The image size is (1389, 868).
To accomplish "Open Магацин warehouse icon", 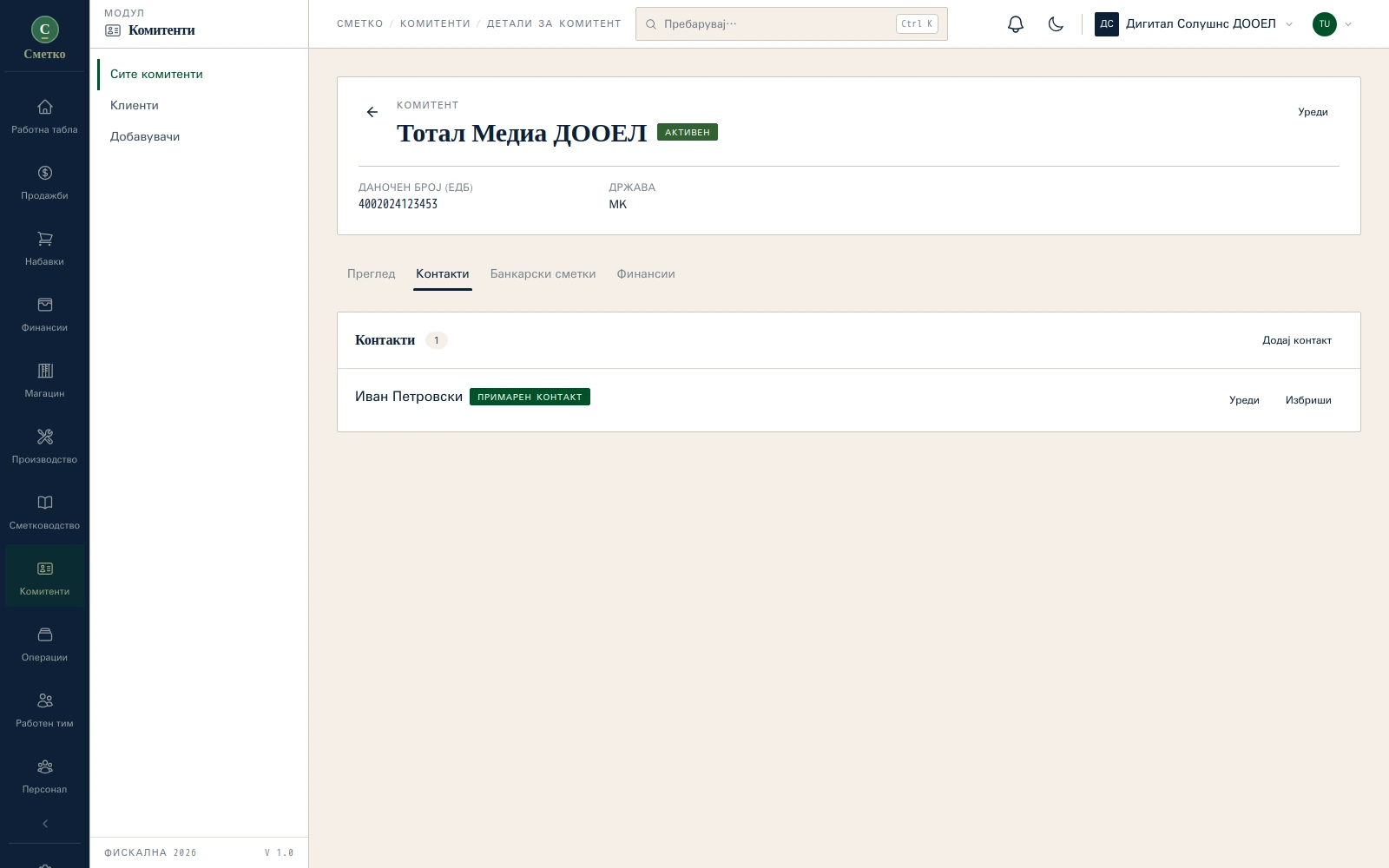I will click(x=44, y=371).
